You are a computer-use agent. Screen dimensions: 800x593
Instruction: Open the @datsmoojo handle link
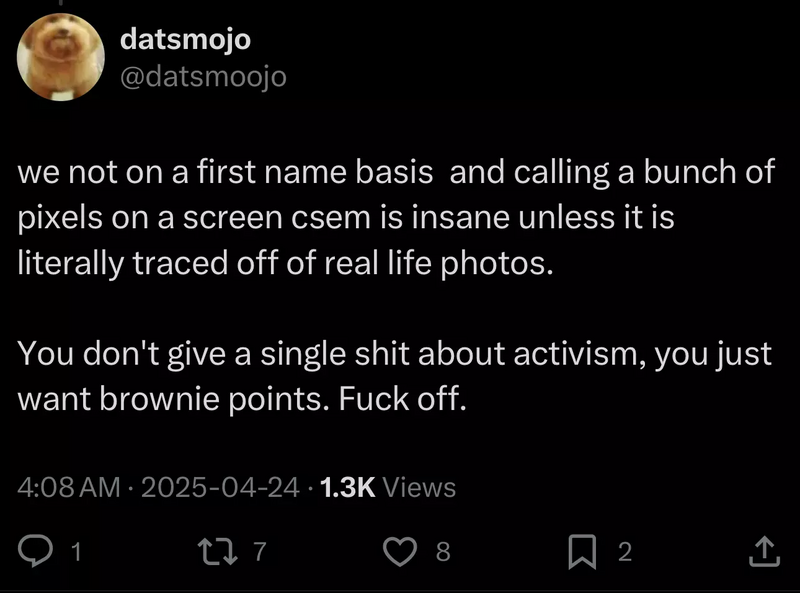(203, 76)
